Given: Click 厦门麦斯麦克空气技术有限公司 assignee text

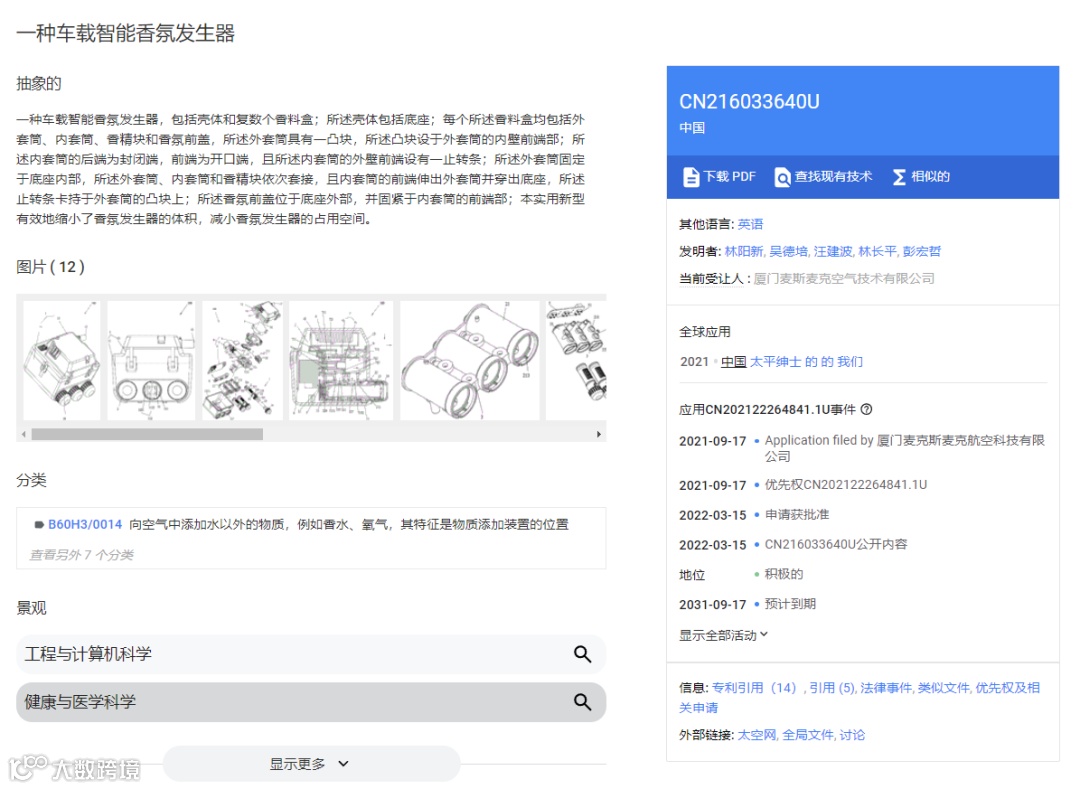Looking at the screenshot, I should (x=844, y=279).
